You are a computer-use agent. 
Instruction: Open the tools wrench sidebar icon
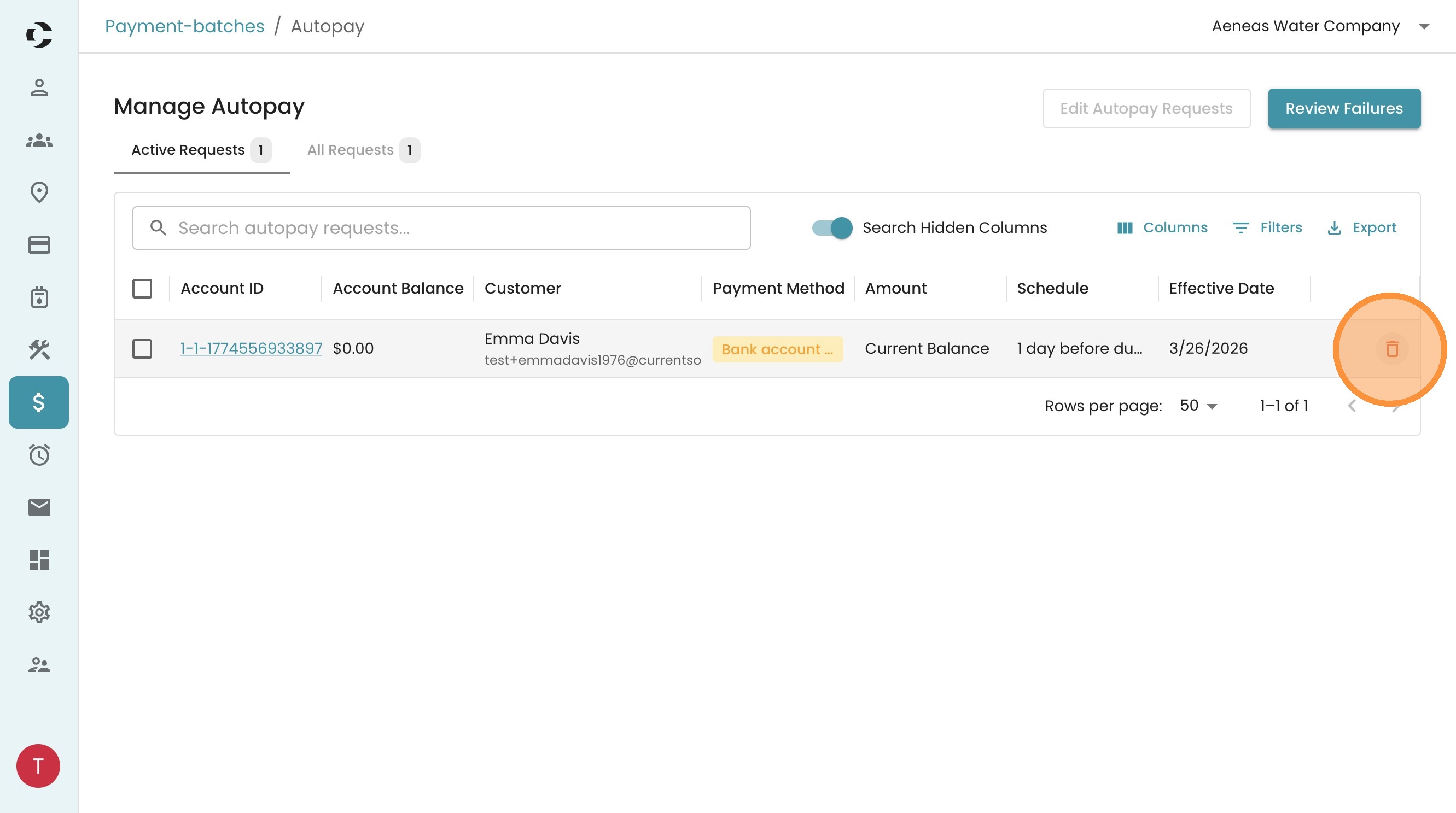tap(39, 350)
